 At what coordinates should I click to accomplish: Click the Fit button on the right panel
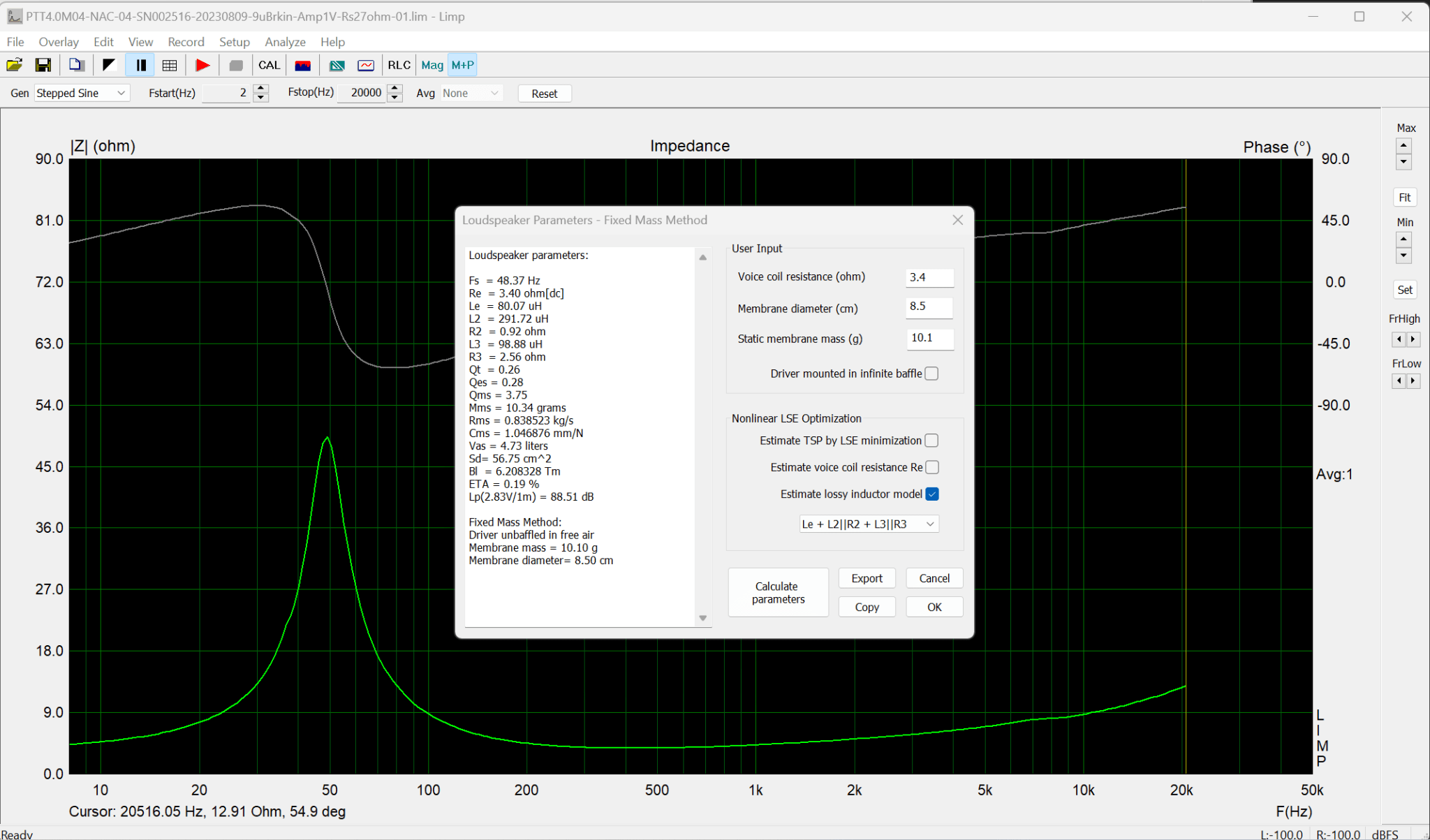coord(1404,198)
